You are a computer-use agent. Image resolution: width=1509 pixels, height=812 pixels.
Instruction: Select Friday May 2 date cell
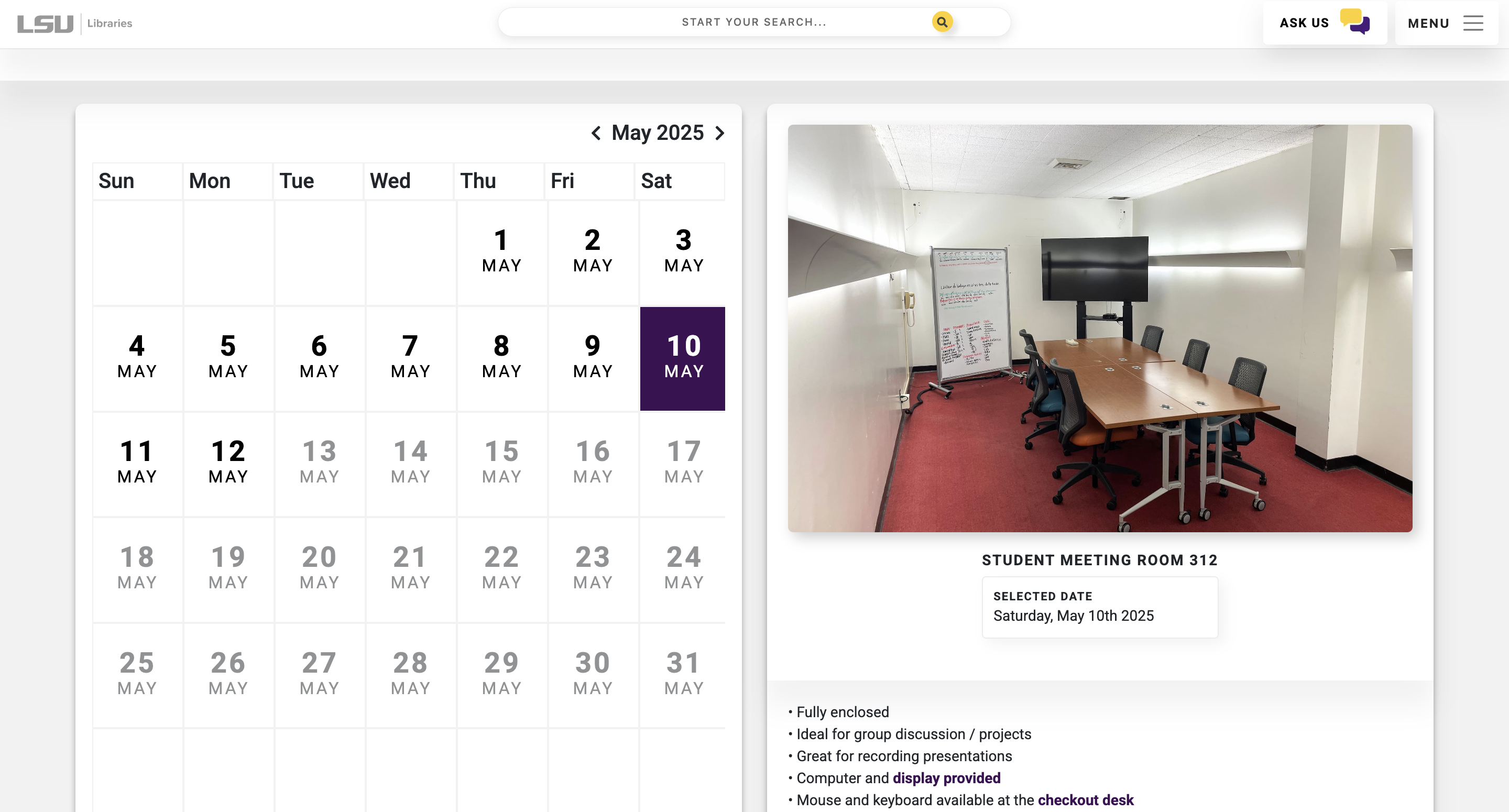(592, 251)
